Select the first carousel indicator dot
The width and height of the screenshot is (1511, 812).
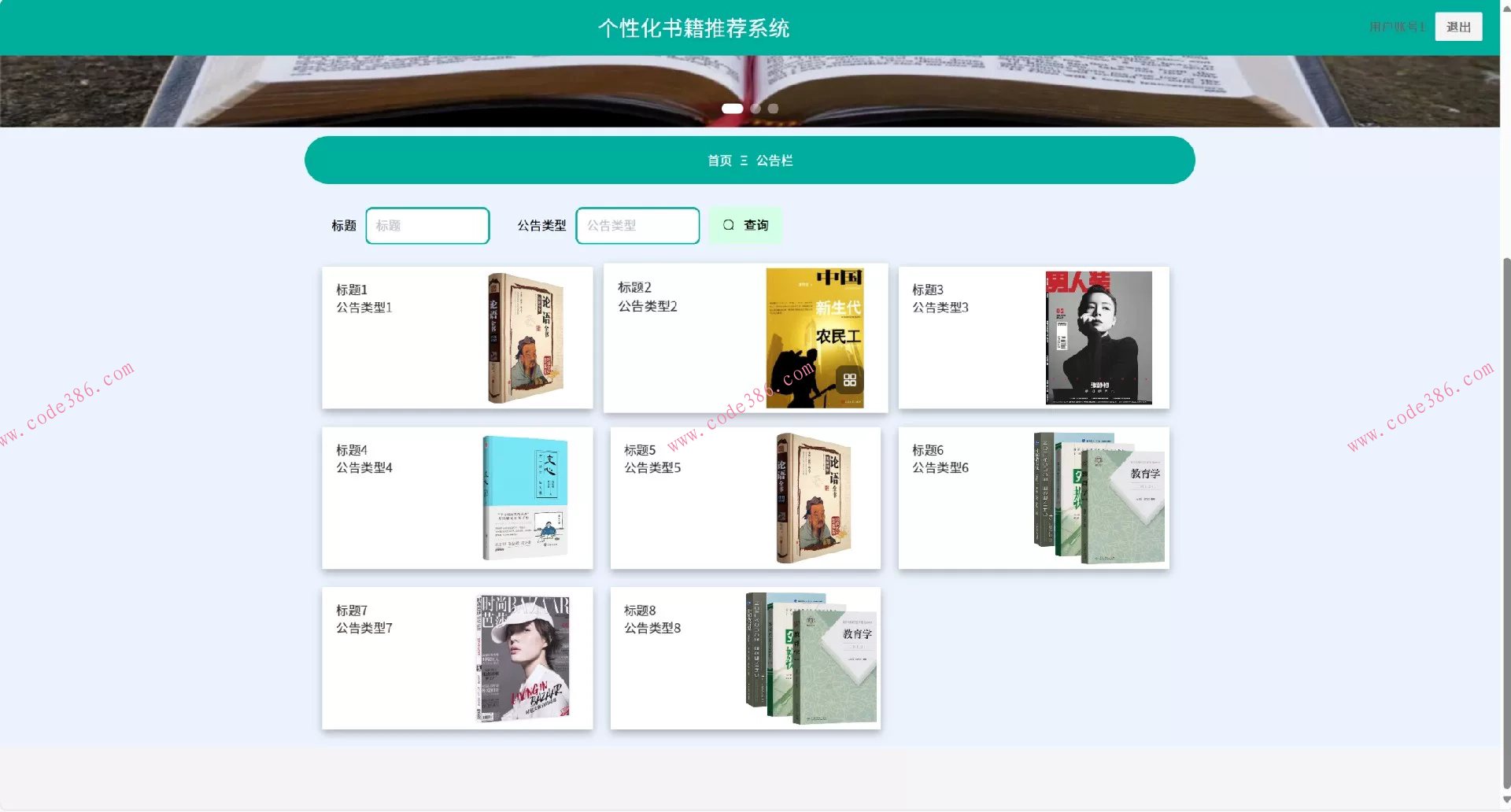click(732, 109)
